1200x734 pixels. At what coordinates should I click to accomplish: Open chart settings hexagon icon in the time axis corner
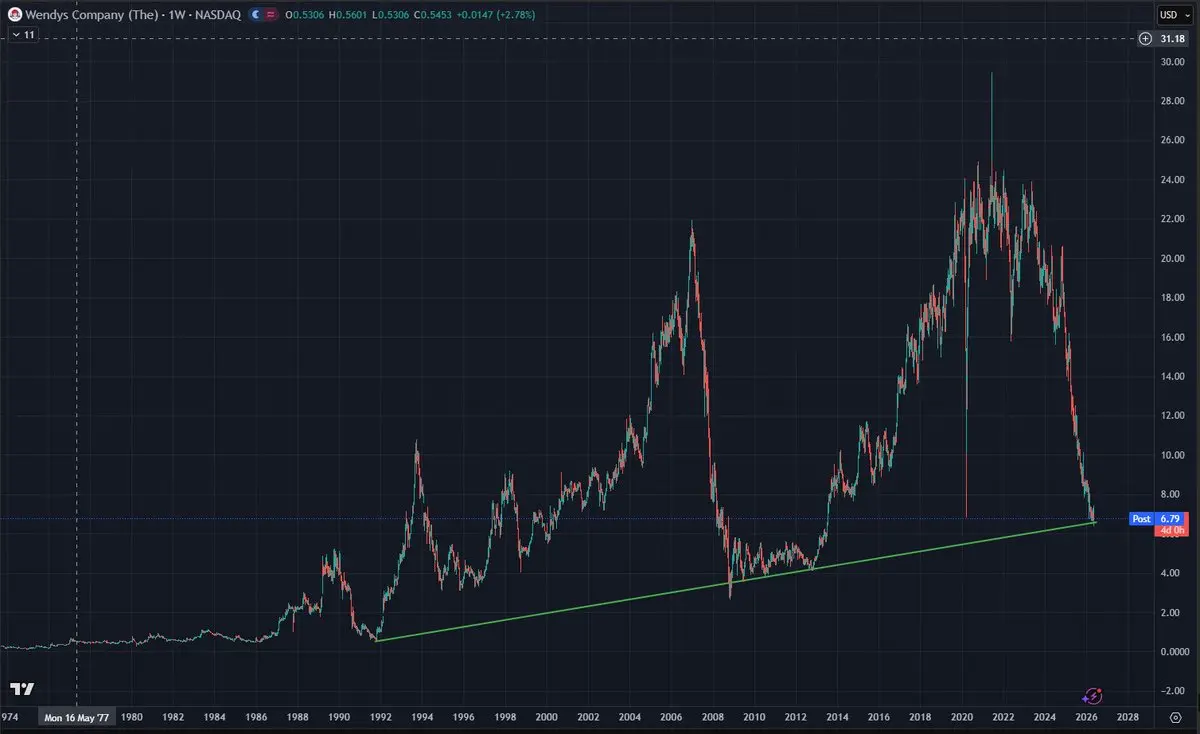click(x=1176, y=717)
